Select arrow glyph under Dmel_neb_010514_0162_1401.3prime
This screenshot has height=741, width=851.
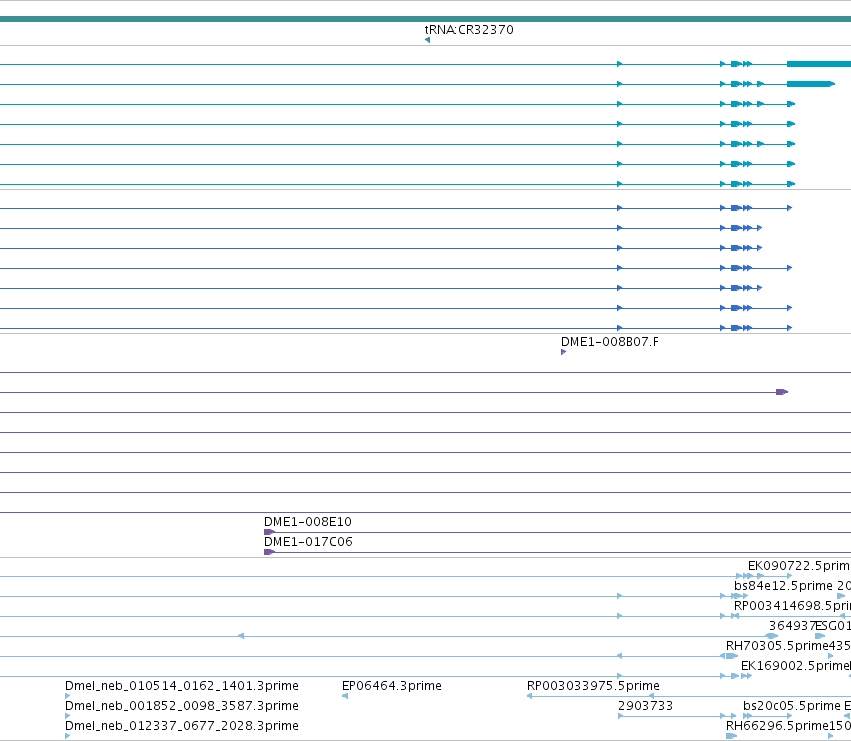67,696
